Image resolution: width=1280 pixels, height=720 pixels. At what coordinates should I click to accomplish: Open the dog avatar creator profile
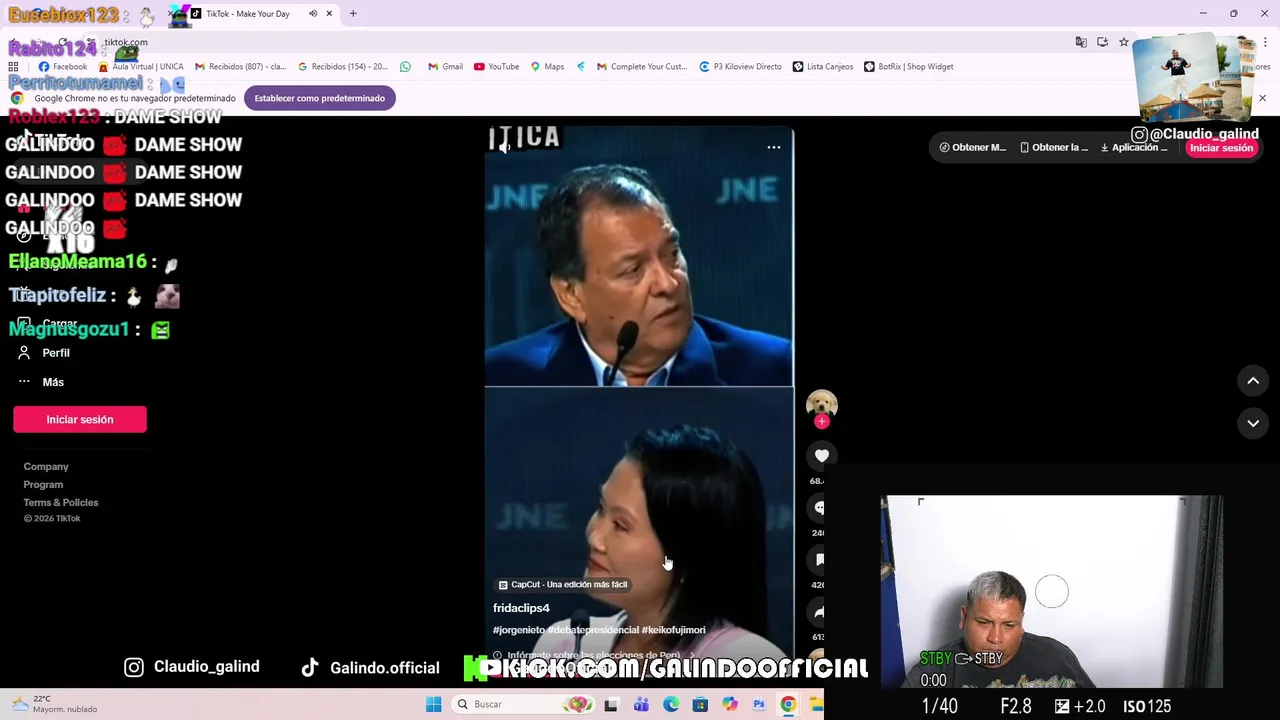click(822, 404)
